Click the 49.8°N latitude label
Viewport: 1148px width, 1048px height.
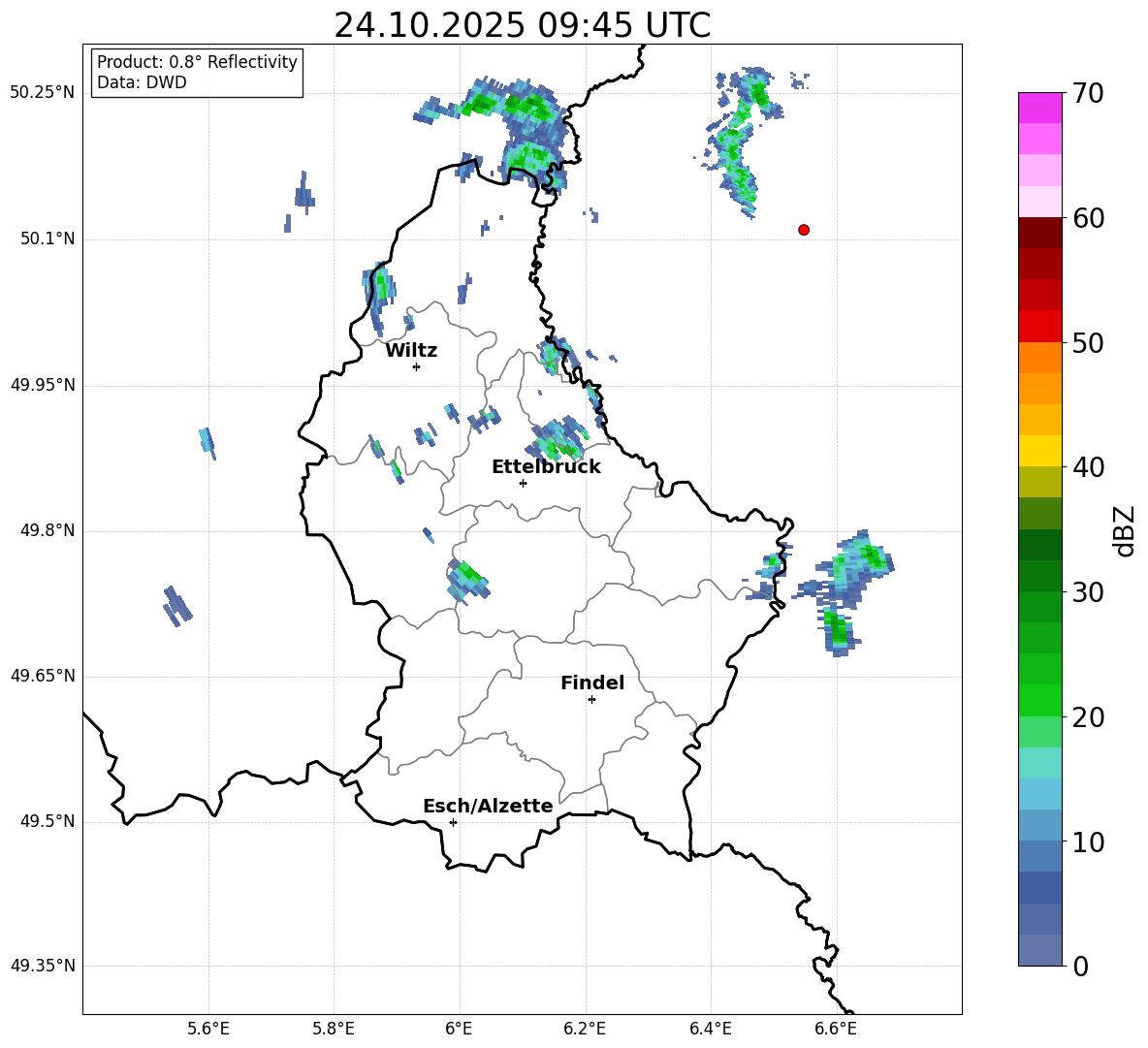pos(48,530)
